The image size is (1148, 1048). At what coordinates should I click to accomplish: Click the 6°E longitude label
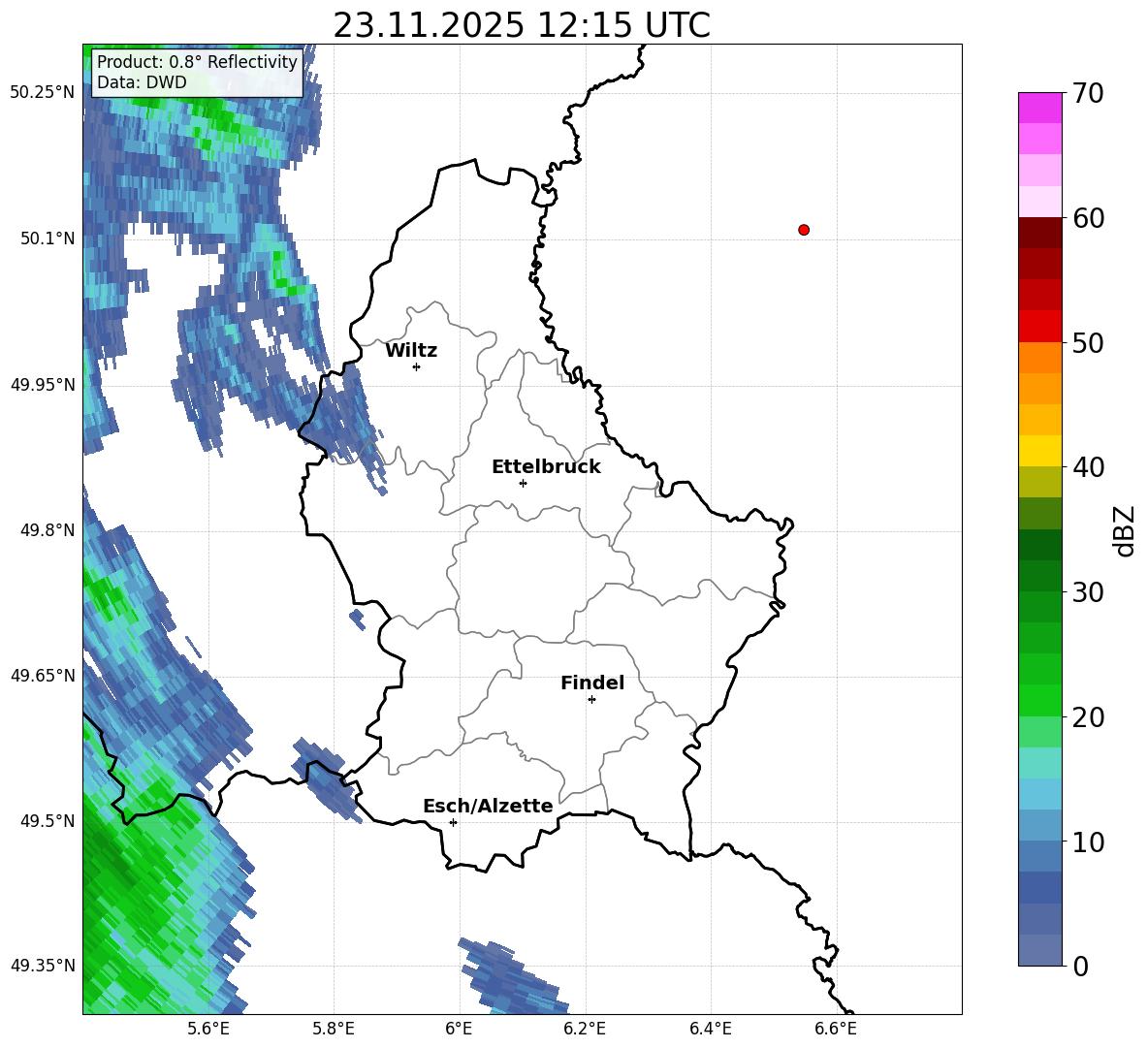coord(459,1030)
